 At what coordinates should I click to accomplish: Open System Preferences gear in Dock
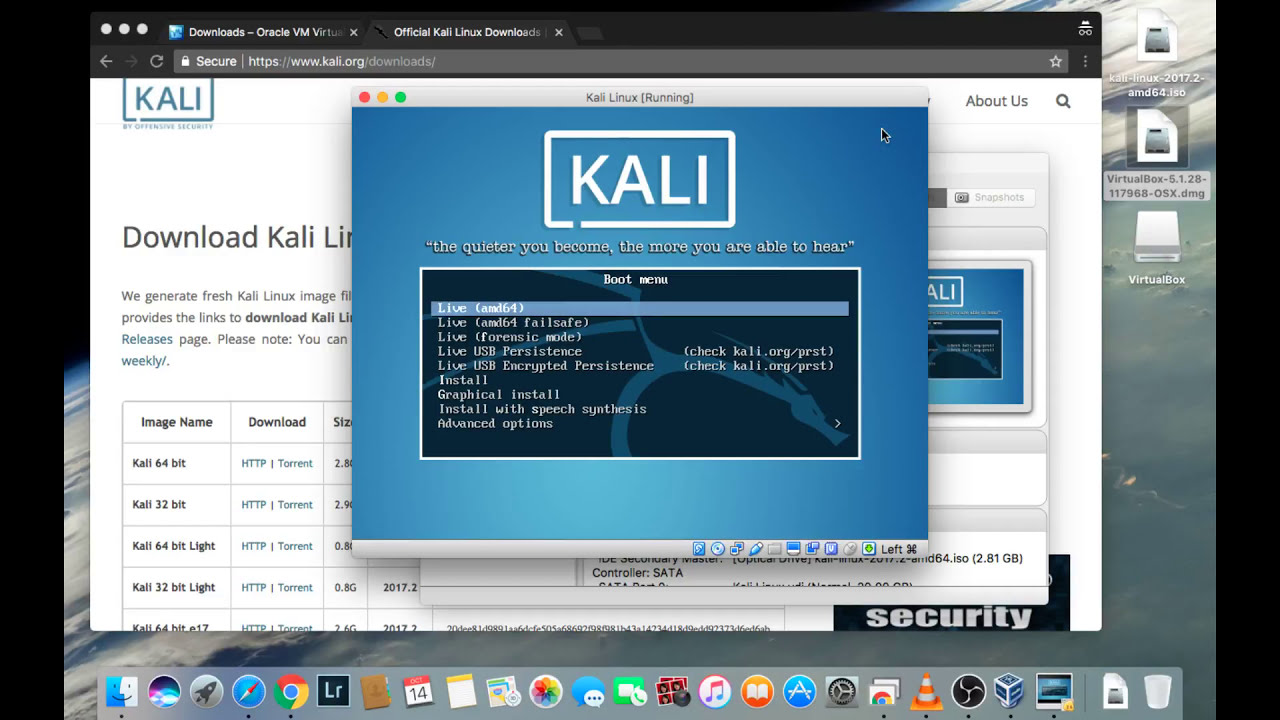click(x=842, y=691)
